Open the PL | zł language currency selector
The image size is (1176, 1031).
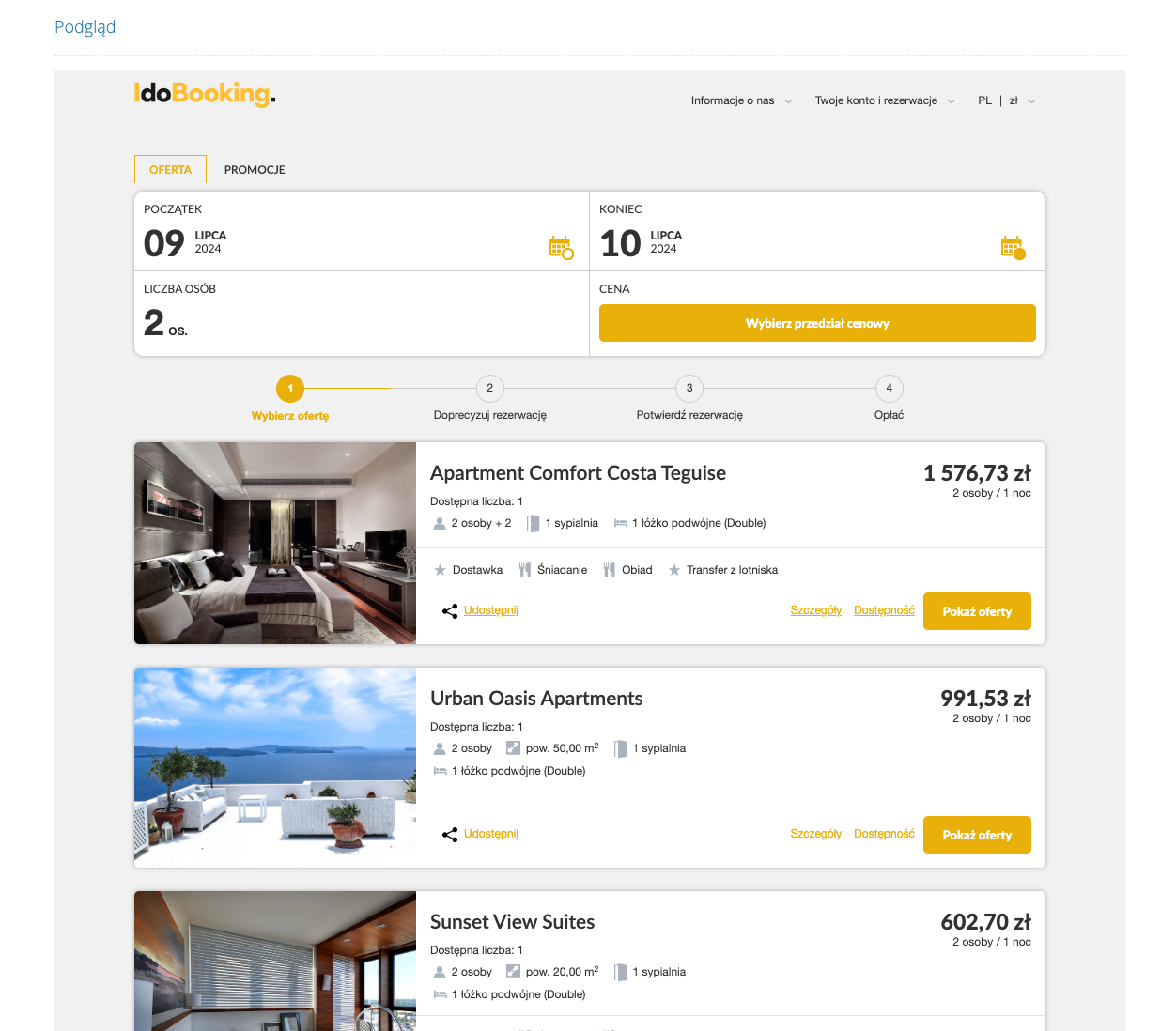point(1007,100)
